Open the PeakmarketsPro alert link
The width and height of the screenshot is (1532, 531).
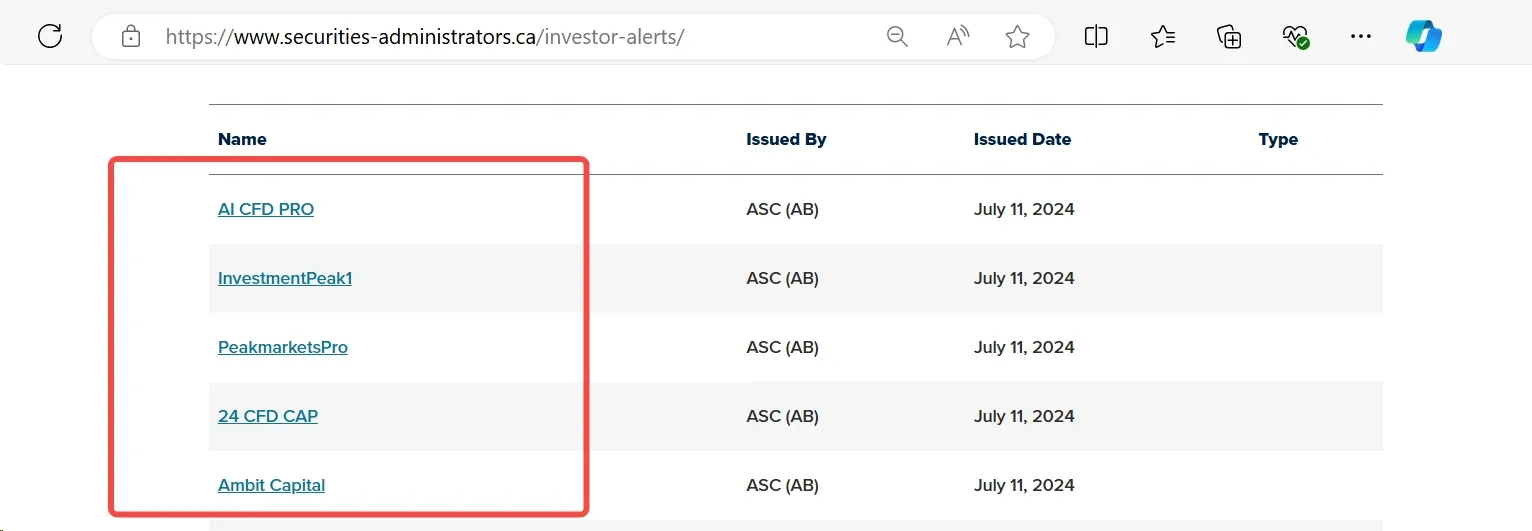coord(283,347)
